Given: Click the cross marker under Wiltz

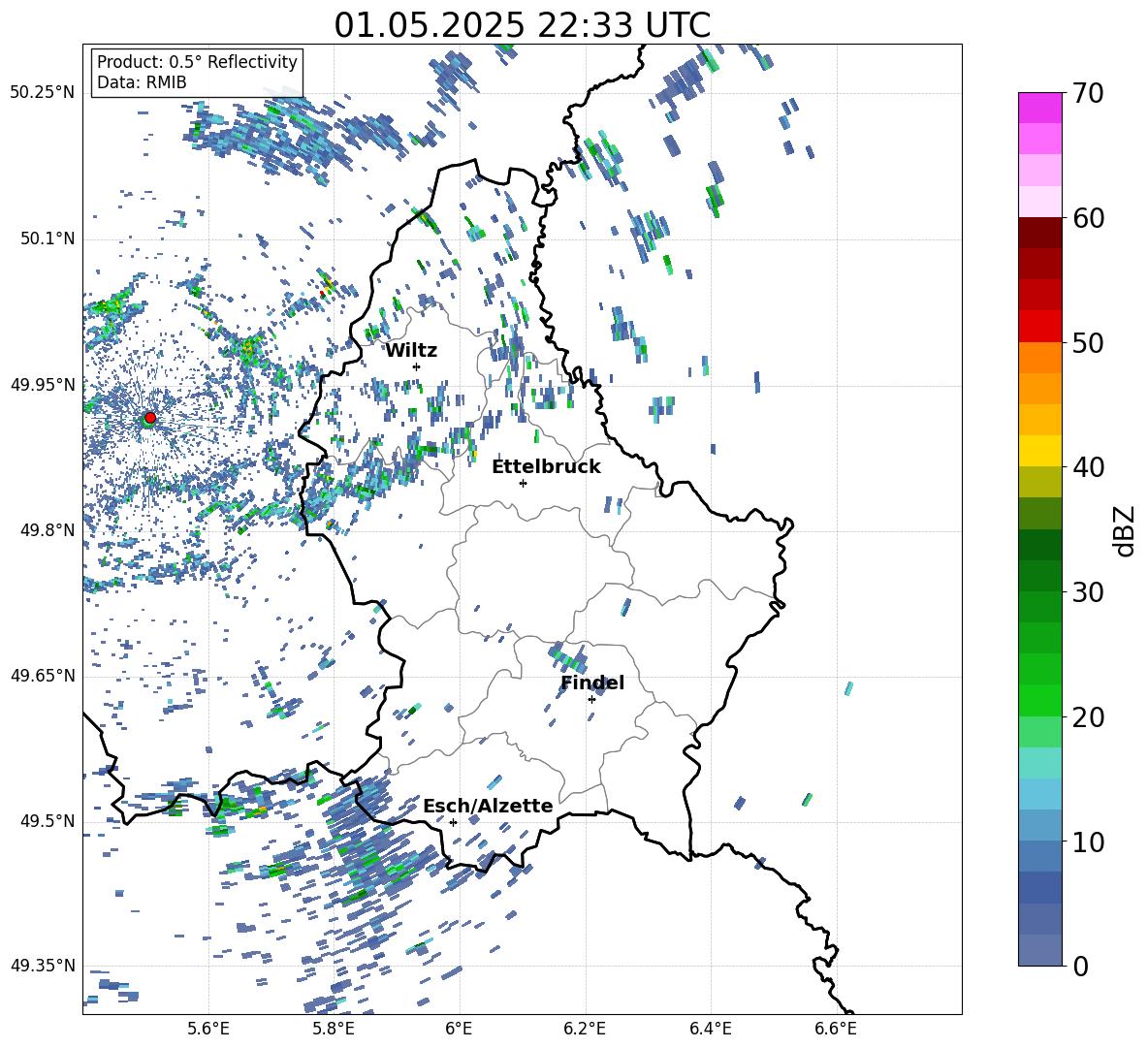Looking at the screenshot, I should [417, 366].
